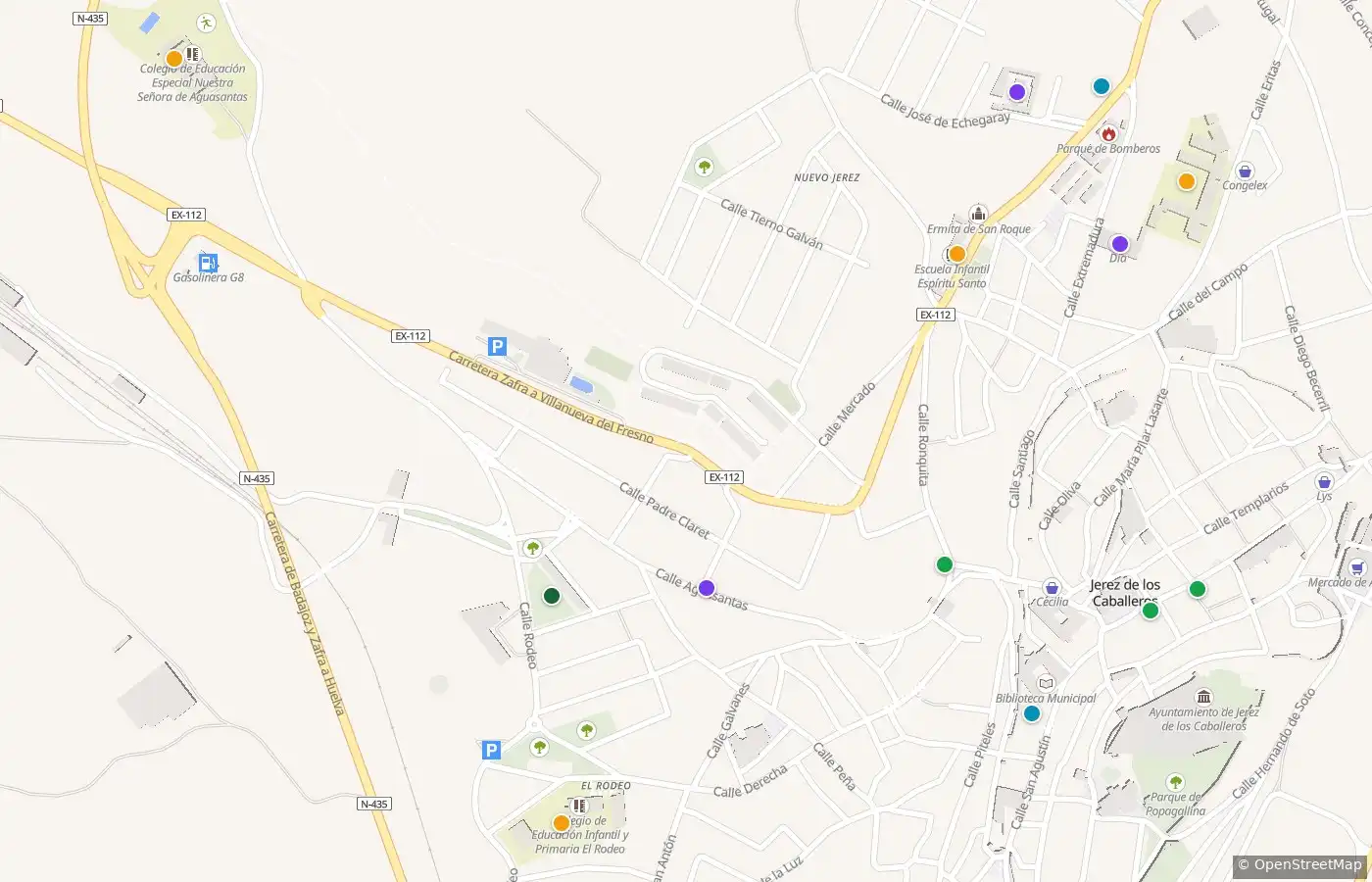Viewport: 1372px width, 882px height.
Task: Click the Parque de Bomberos fire station icon
Action: 1108,134
